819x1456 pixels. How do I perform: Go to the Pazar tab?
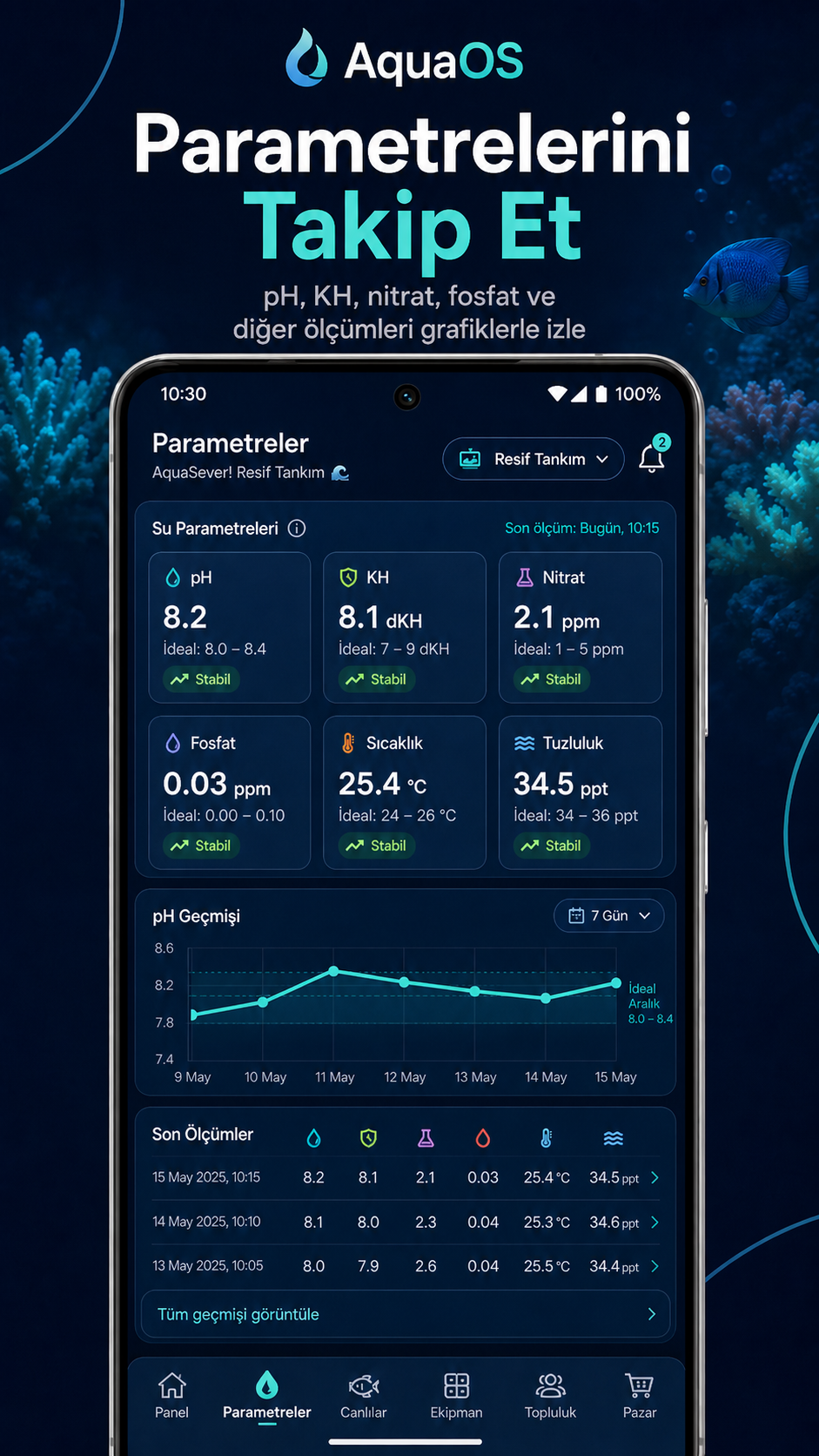640,1395
